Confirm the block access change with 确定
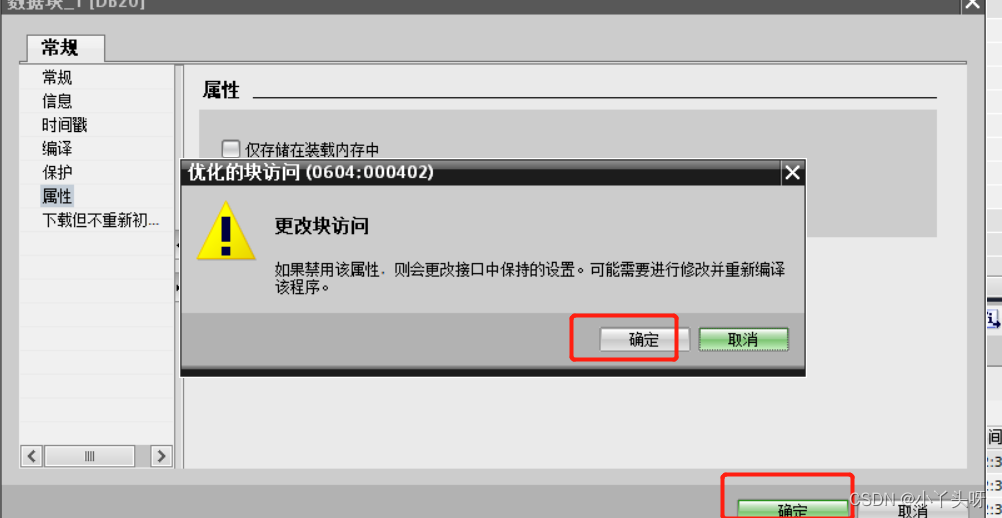 click(644, 340)
